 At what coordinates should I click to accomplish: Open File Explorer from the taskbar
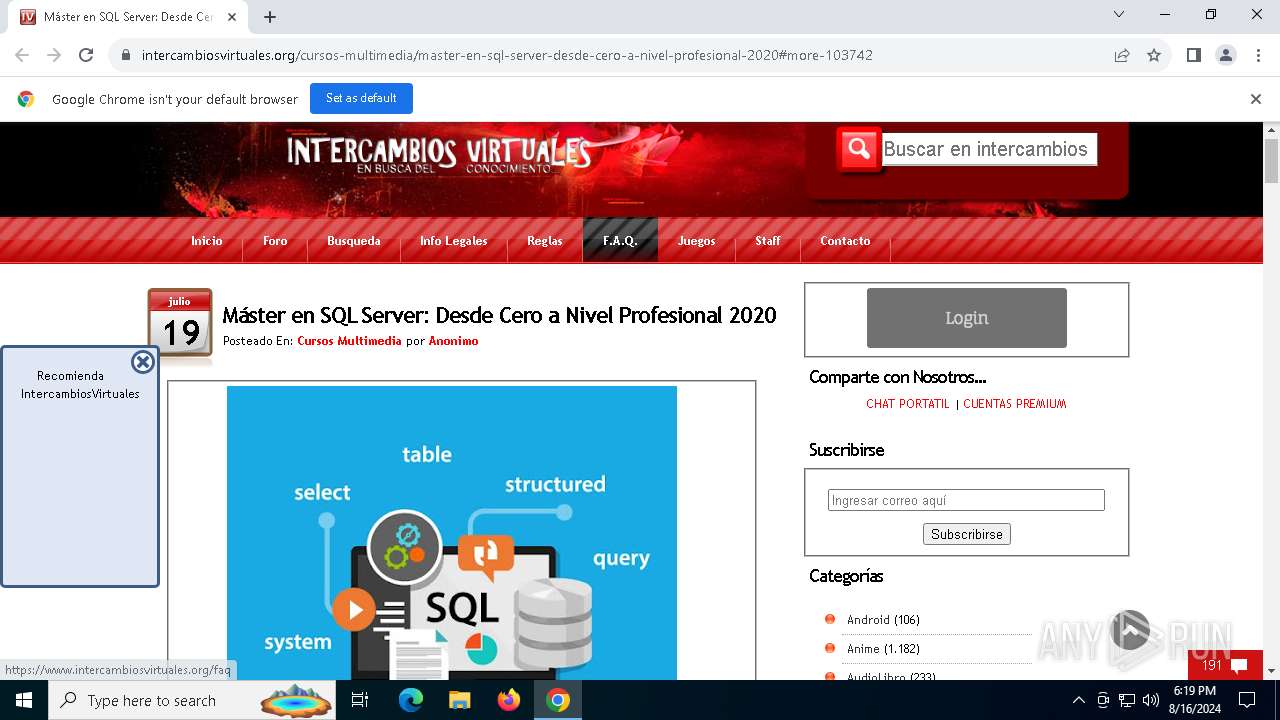[459, 700]
